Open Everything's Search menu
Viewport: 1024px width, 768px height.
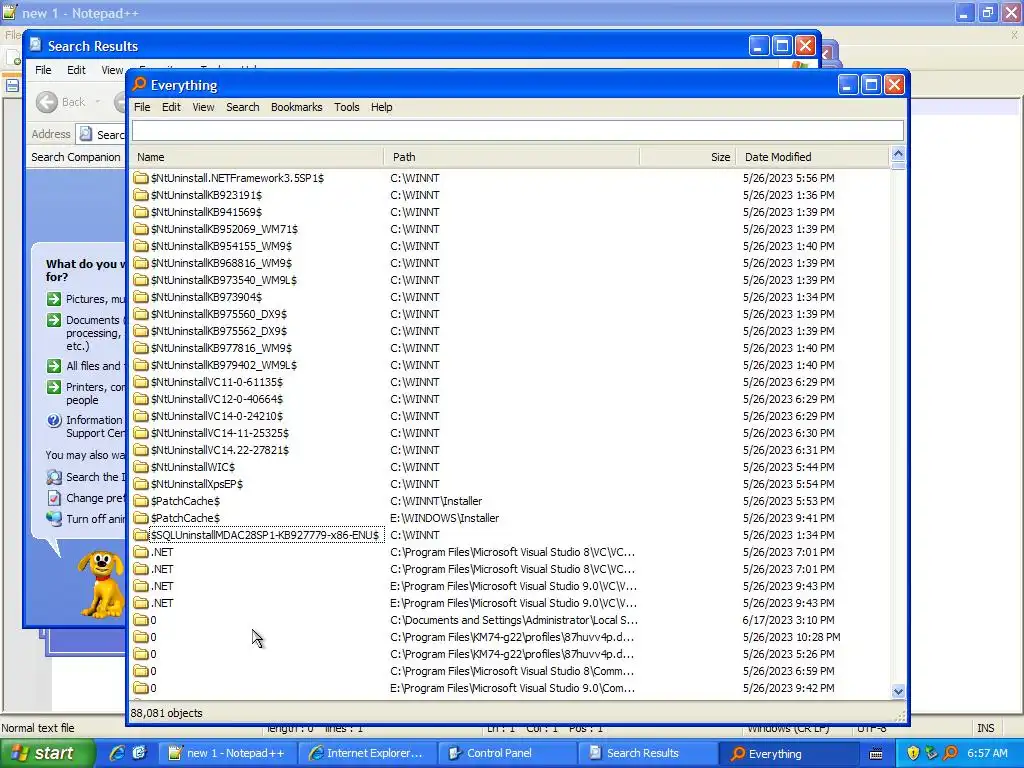point(243,107)
